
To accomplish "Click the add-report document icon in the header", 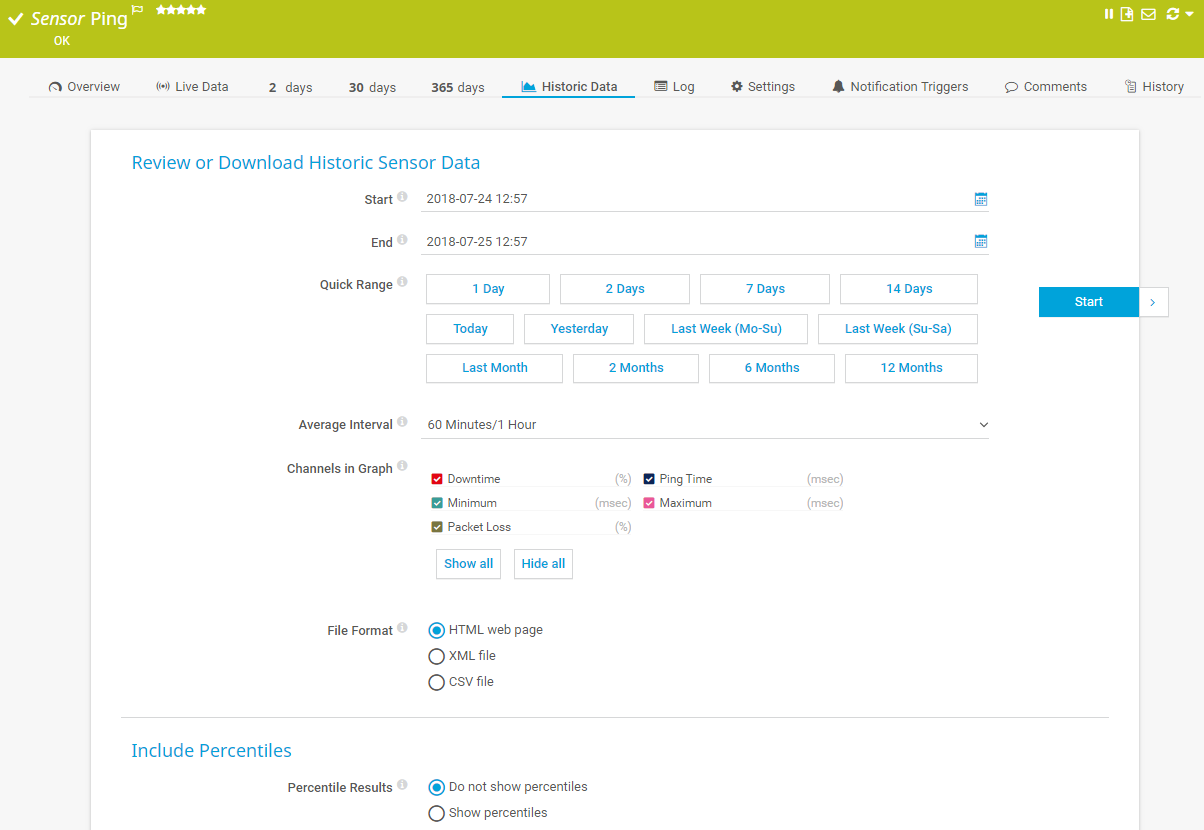I will (x=1127, y=14).
